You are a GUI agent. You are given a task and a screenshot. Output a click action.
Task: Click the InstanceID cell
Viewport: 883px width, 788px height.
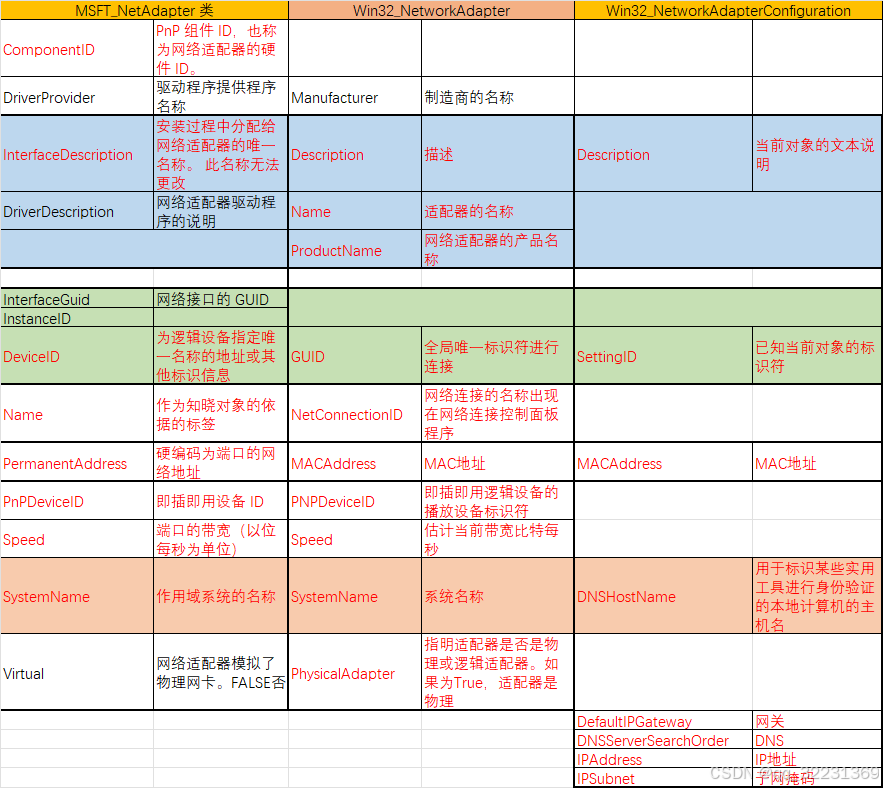tap(77, 318)
